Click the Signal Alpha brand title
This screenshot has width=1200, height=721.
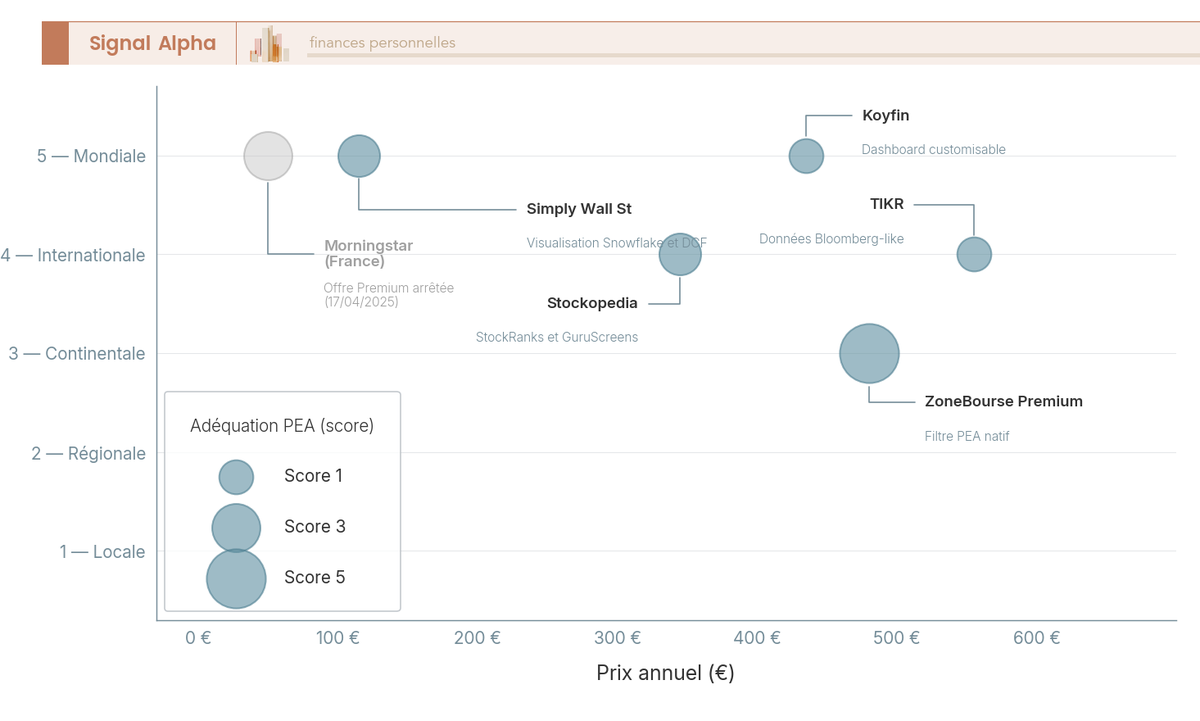click(152, 43)
